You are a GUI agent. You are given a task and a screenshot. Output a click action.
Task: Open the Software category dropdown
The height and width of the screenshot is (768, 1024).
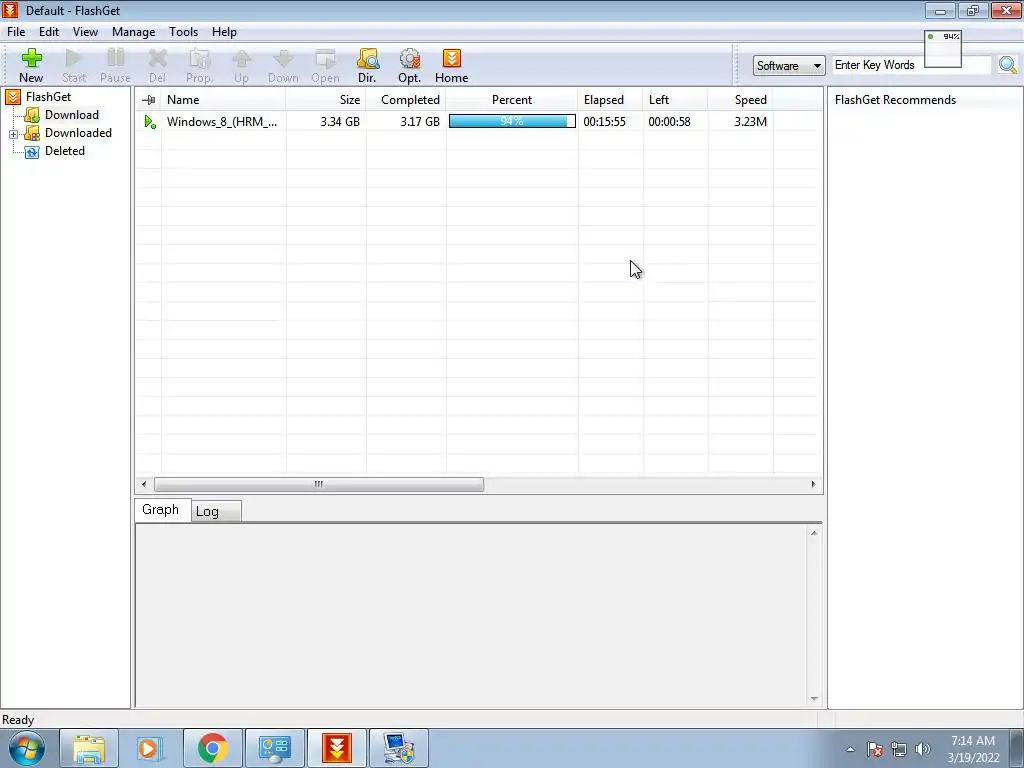coord(789,66)
